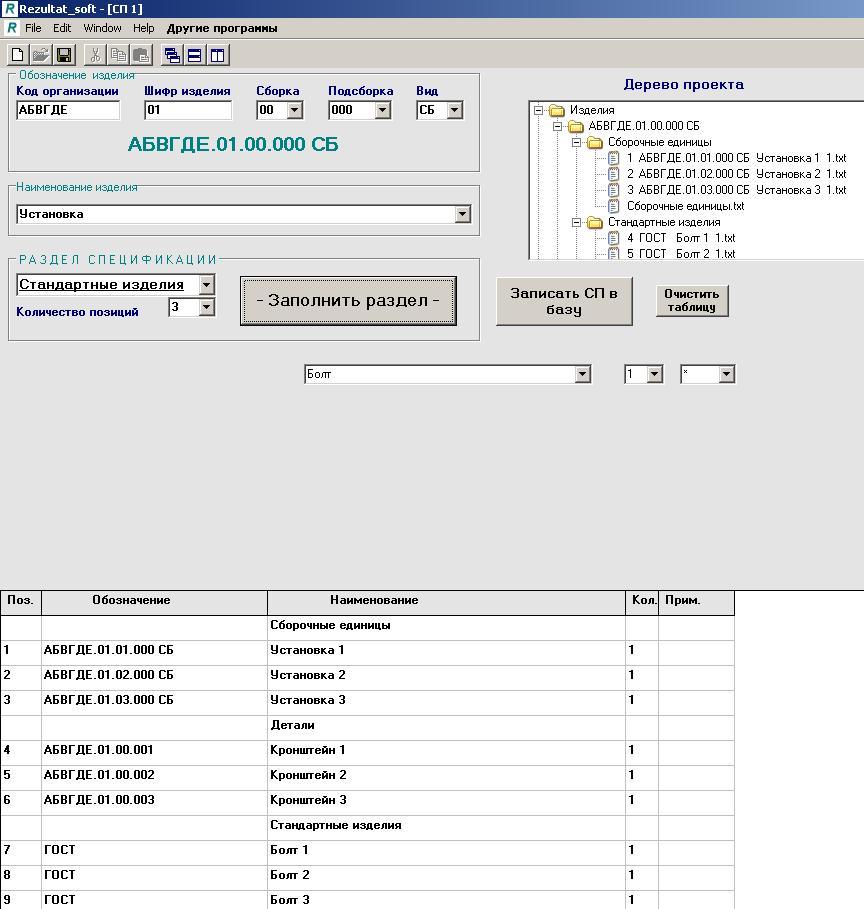Click the New document toolbar icon
The image size is (864, 909).
(17, 55)
